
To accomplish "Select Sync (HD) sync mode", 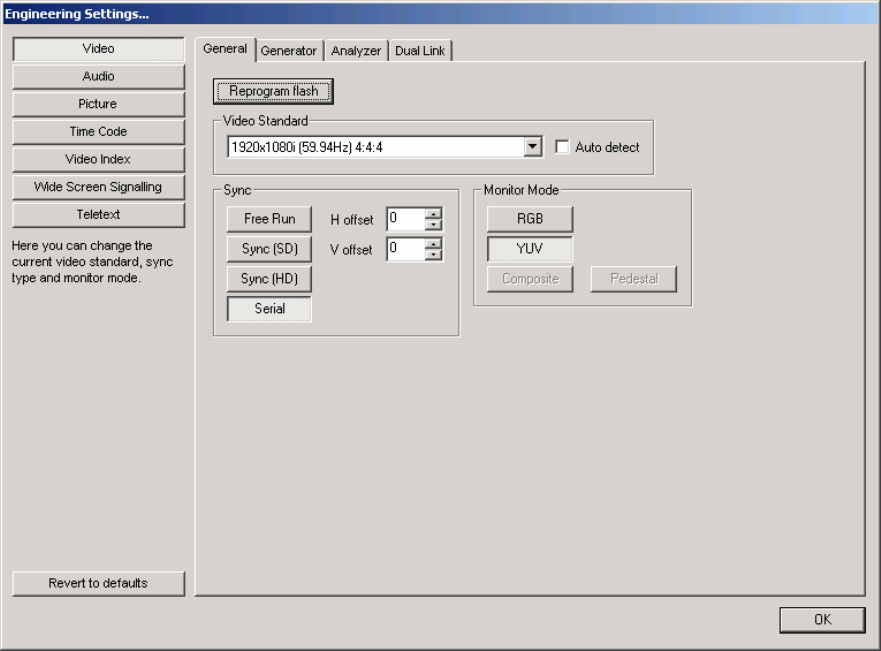I will click(269, 279).
